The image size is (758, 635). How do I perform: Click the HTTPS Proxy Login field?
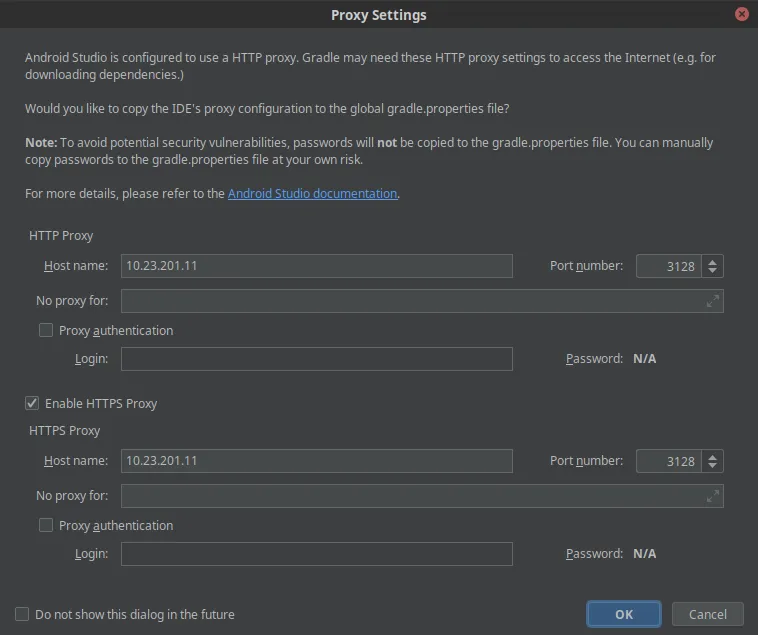316,554
